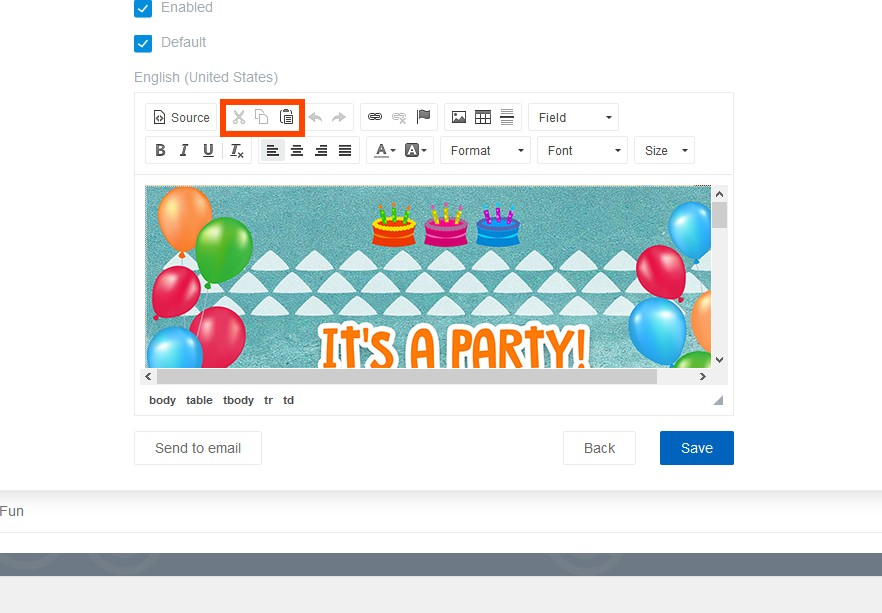Click the Remove Format icon
The width and height of the screenshot is (882, 613).
pyautogui.click(x=236, y=150)
